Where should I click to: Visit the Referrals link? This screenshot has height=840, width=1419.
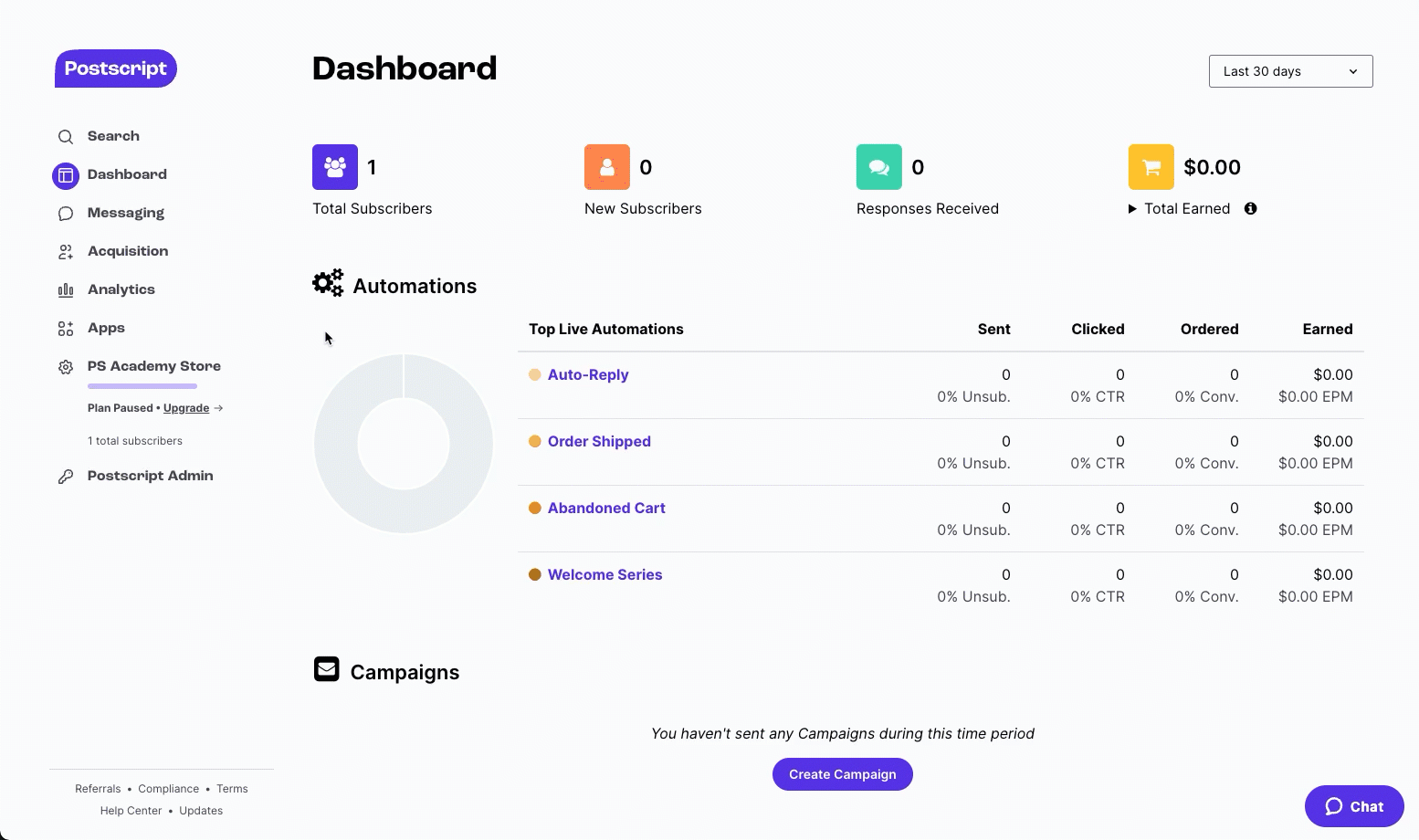point(98,789)
